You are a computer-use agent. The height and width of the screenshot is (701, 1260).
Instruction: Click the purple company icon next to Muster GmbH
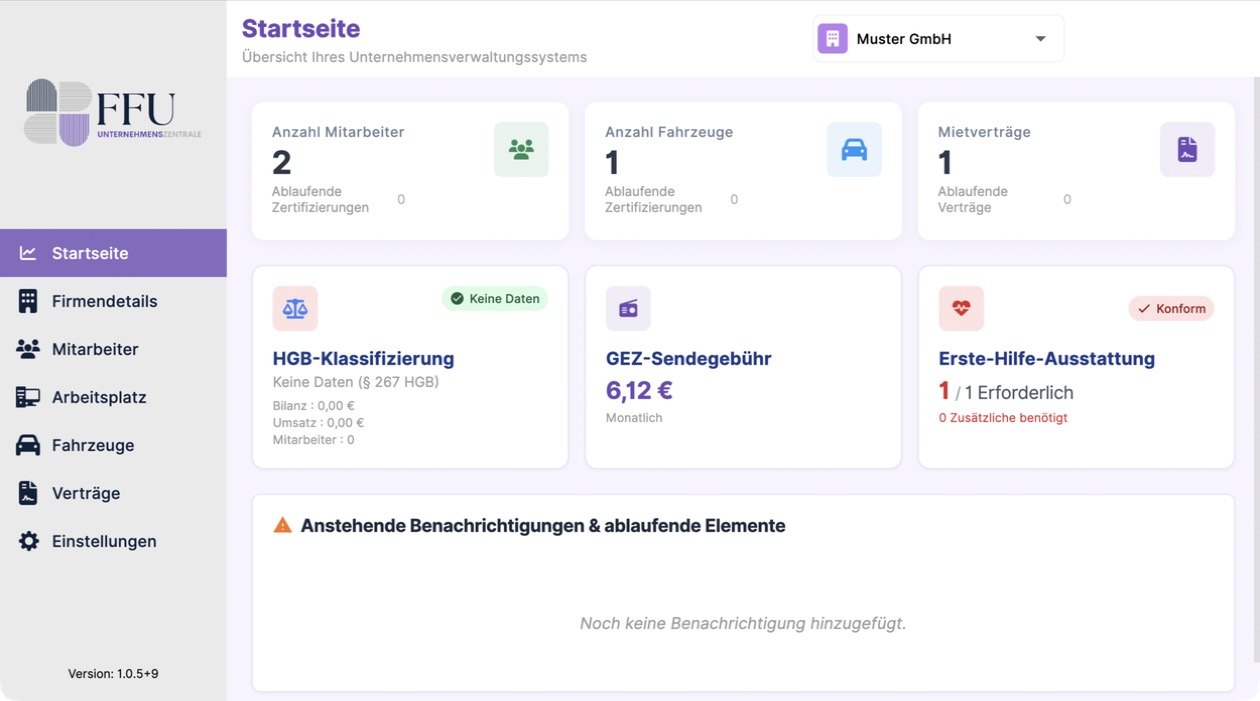[832, 39]
